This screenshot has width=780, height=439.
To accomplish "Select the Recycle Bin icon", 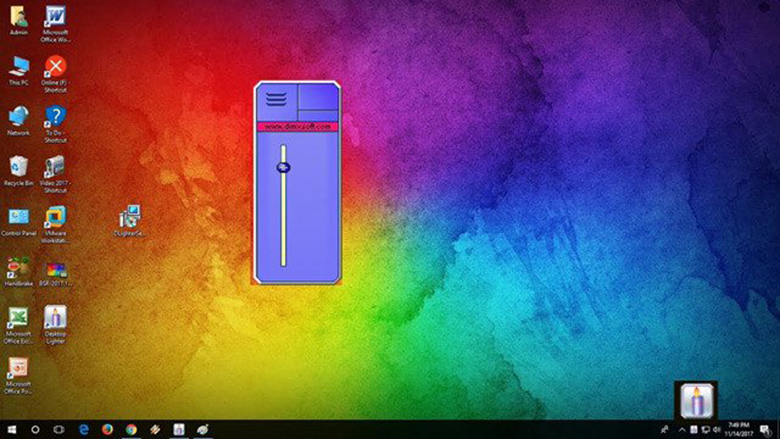I will point(18,171).
